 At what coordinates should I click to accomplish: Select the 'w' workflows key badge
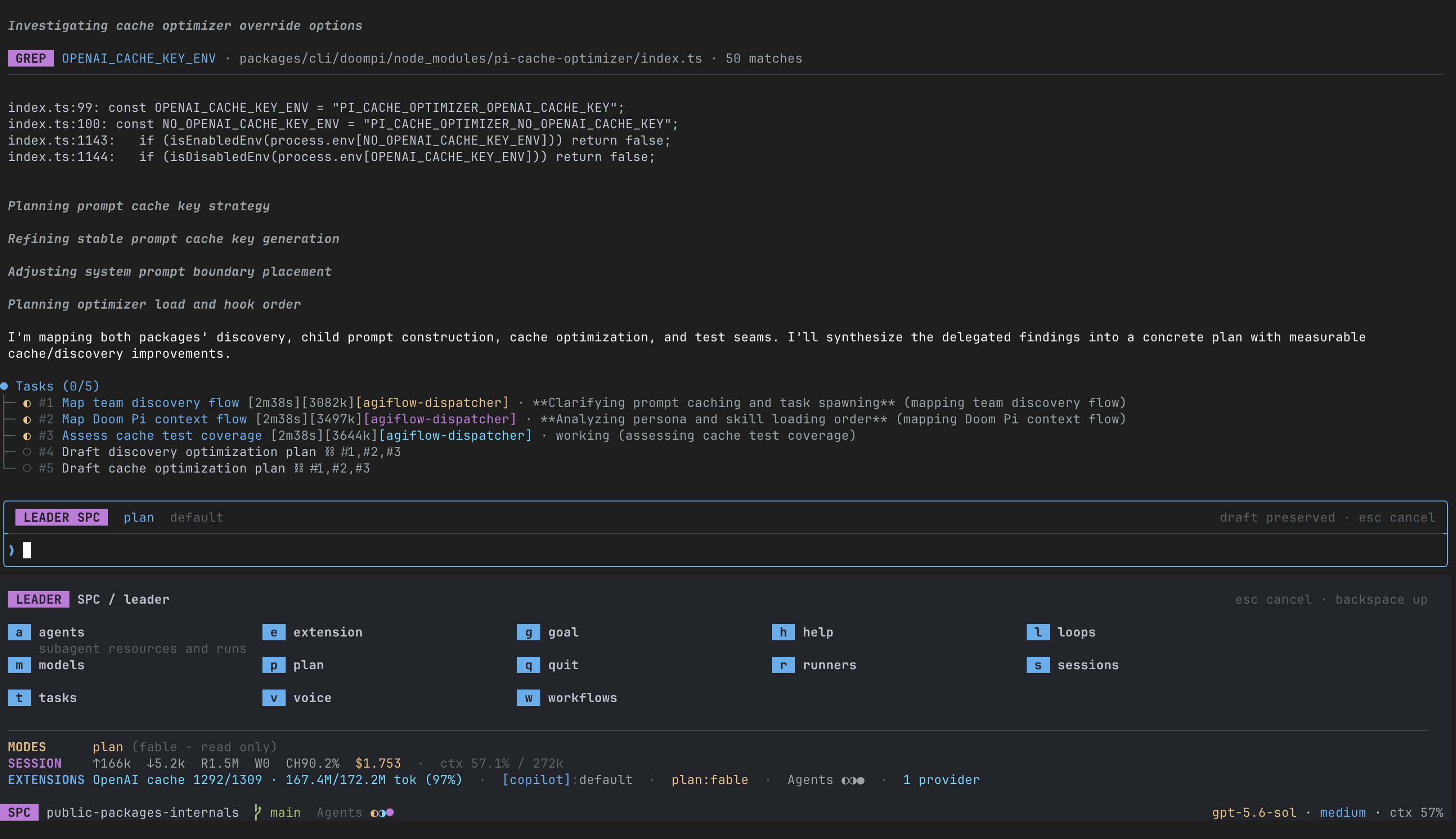click(x=529, y=698)
